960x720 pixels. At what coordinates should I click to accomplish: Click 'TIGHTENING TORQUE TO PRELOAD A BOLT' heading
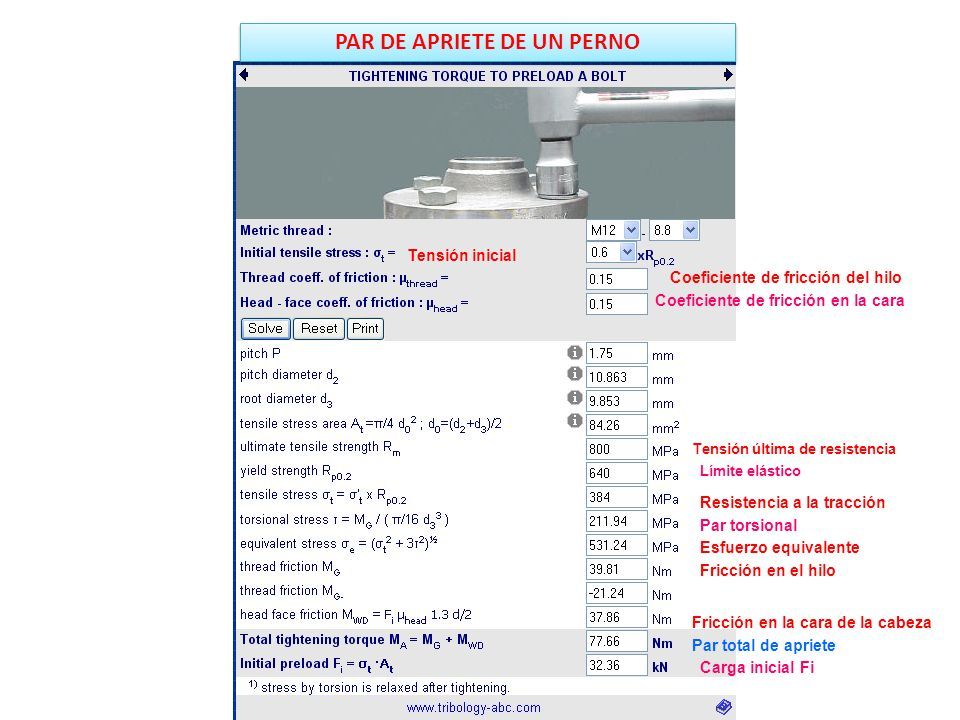[x=487, y=76]
